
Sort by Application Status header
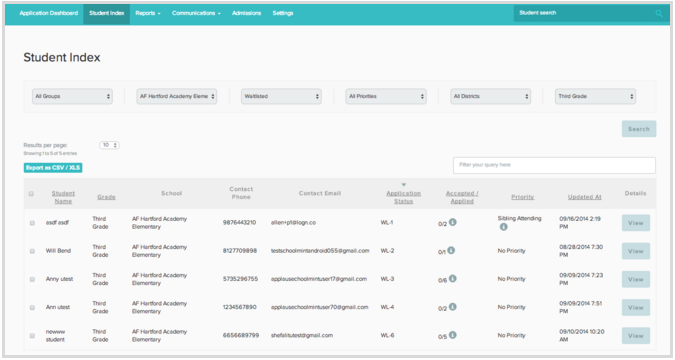point(403,197)
